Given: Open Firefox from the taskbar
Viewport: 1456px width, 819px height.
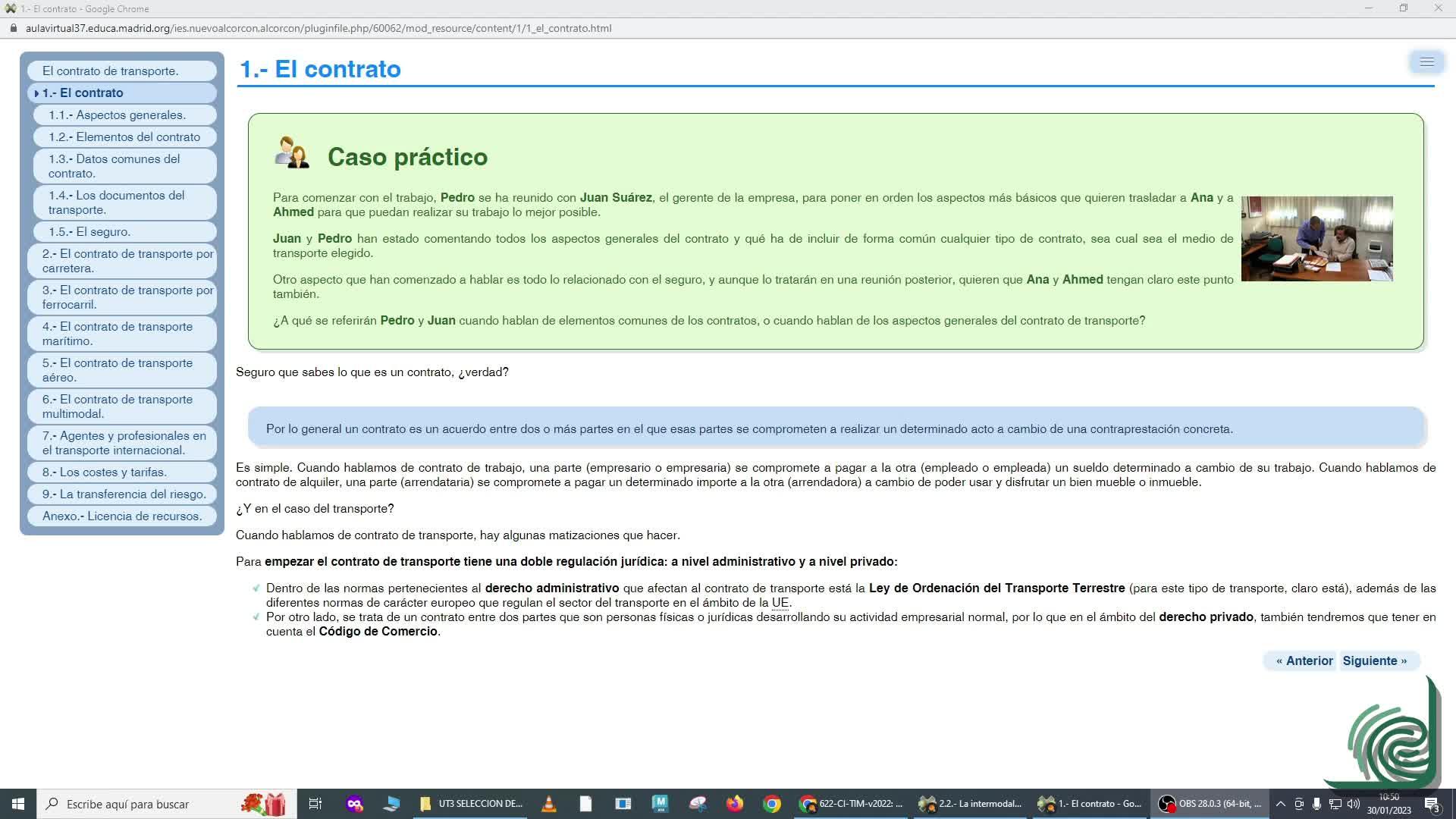Looking at the screenshot, I should click(734, 804).
